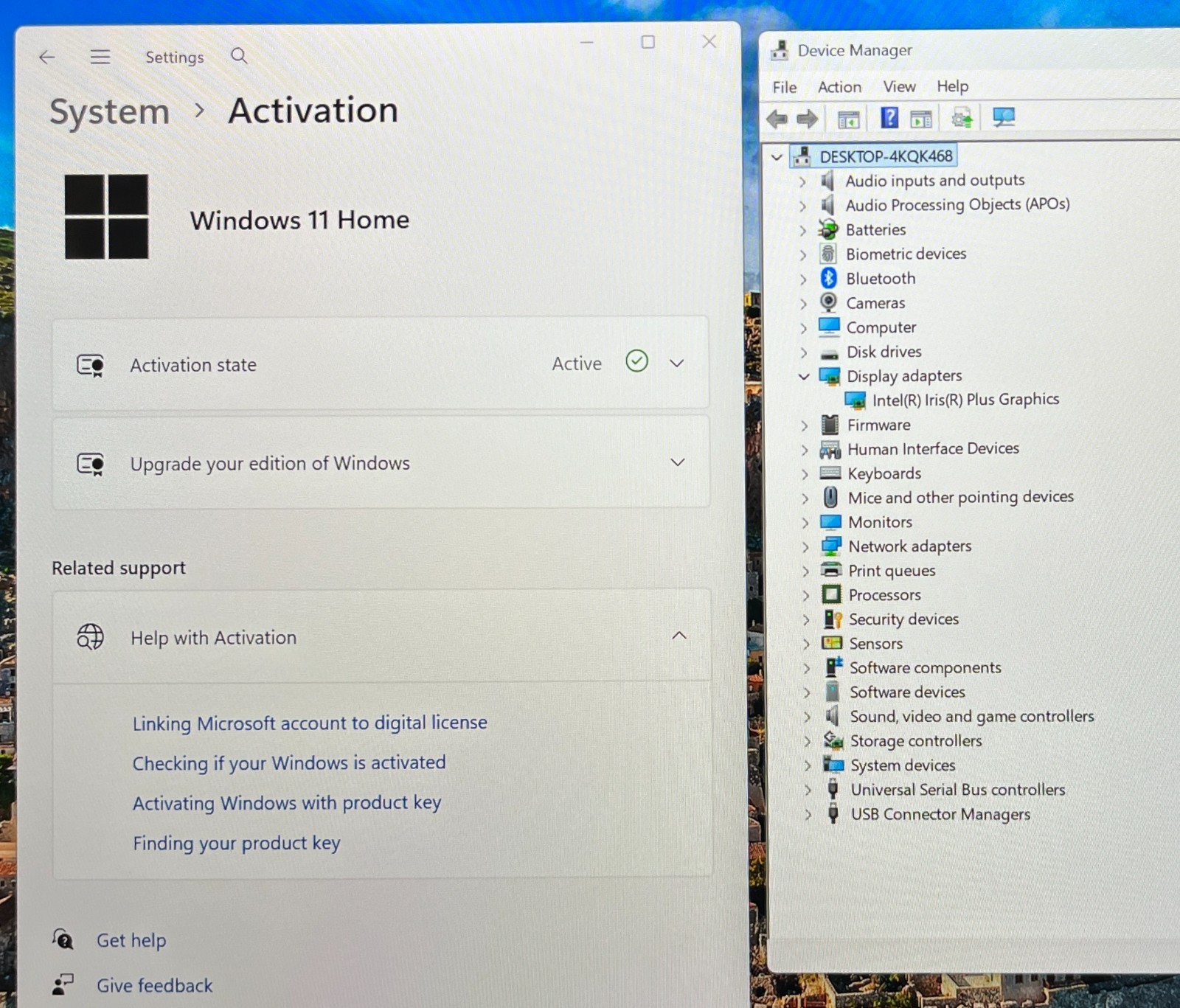The width and height of the screenshot is (1180, 1008).
Task: Select Audio Processing Objects (APOs) item
Action: point(957,204)
